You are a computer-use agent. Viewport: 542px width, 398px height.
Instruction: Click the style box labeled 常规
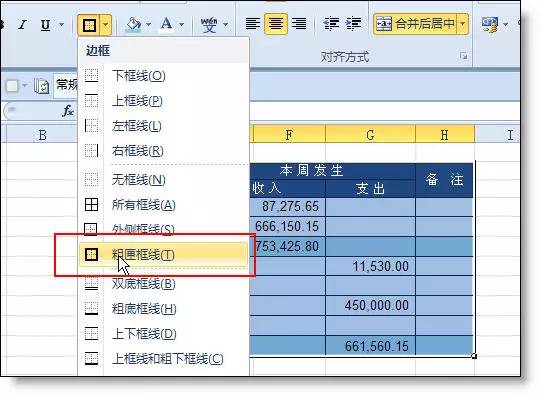click(66, 85)
